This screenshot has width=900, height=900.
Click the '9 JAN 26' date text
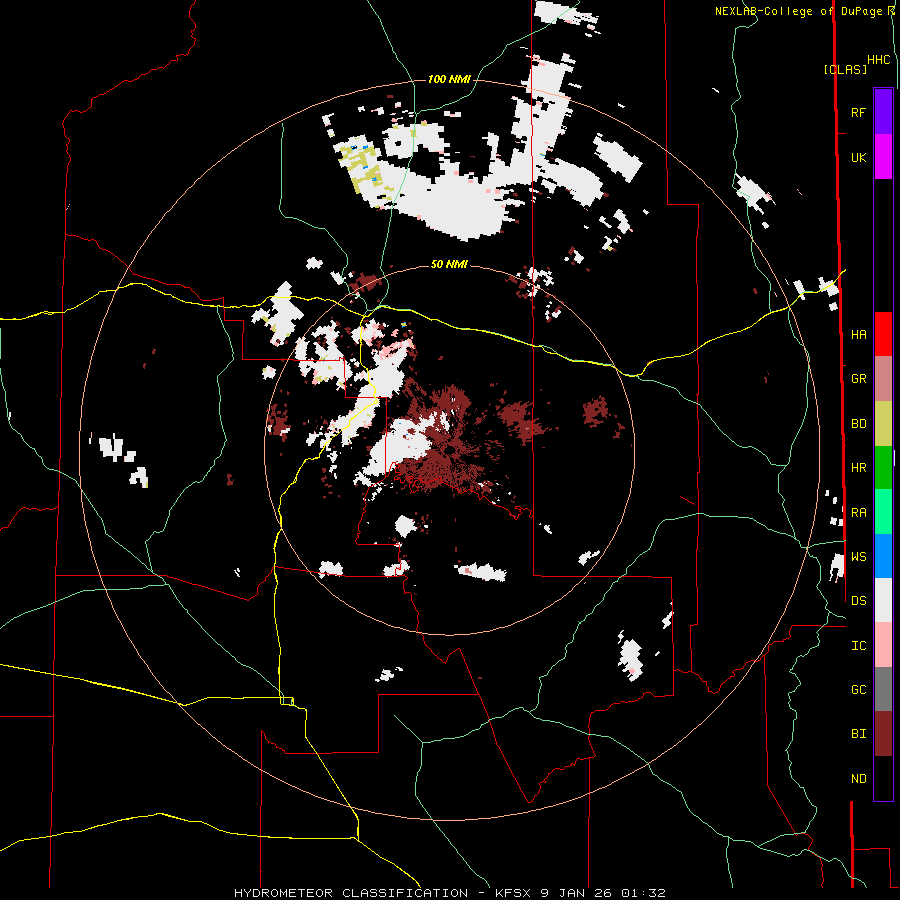(x=576, y=893)
